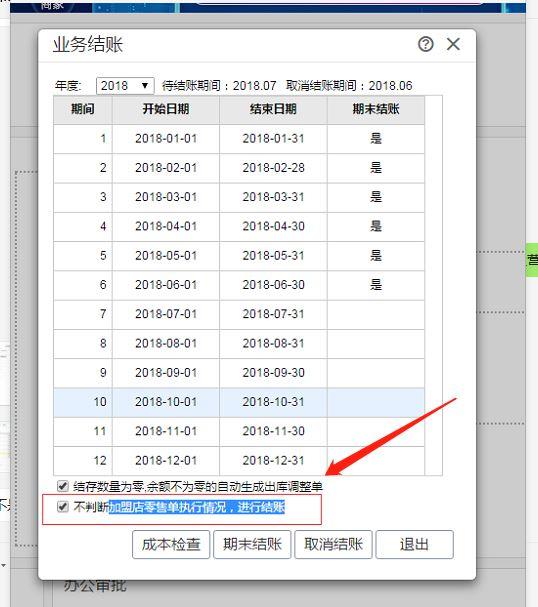538x607 pixels.
Task: Click 办公审批 in the background window
Action: (95, 586)
